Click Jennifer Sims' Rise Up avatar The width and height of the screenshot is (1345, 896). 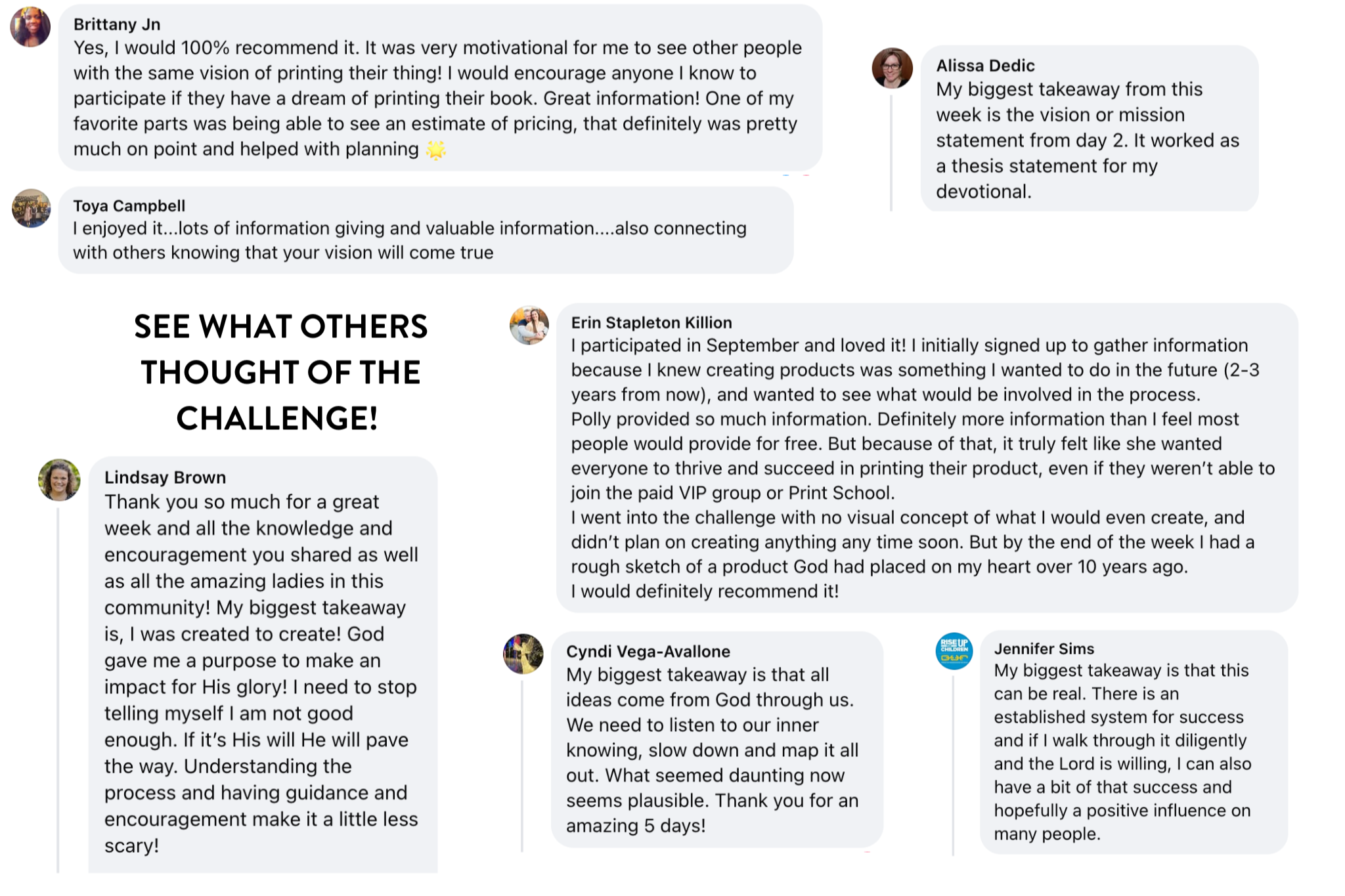click(x=954, y=651)
